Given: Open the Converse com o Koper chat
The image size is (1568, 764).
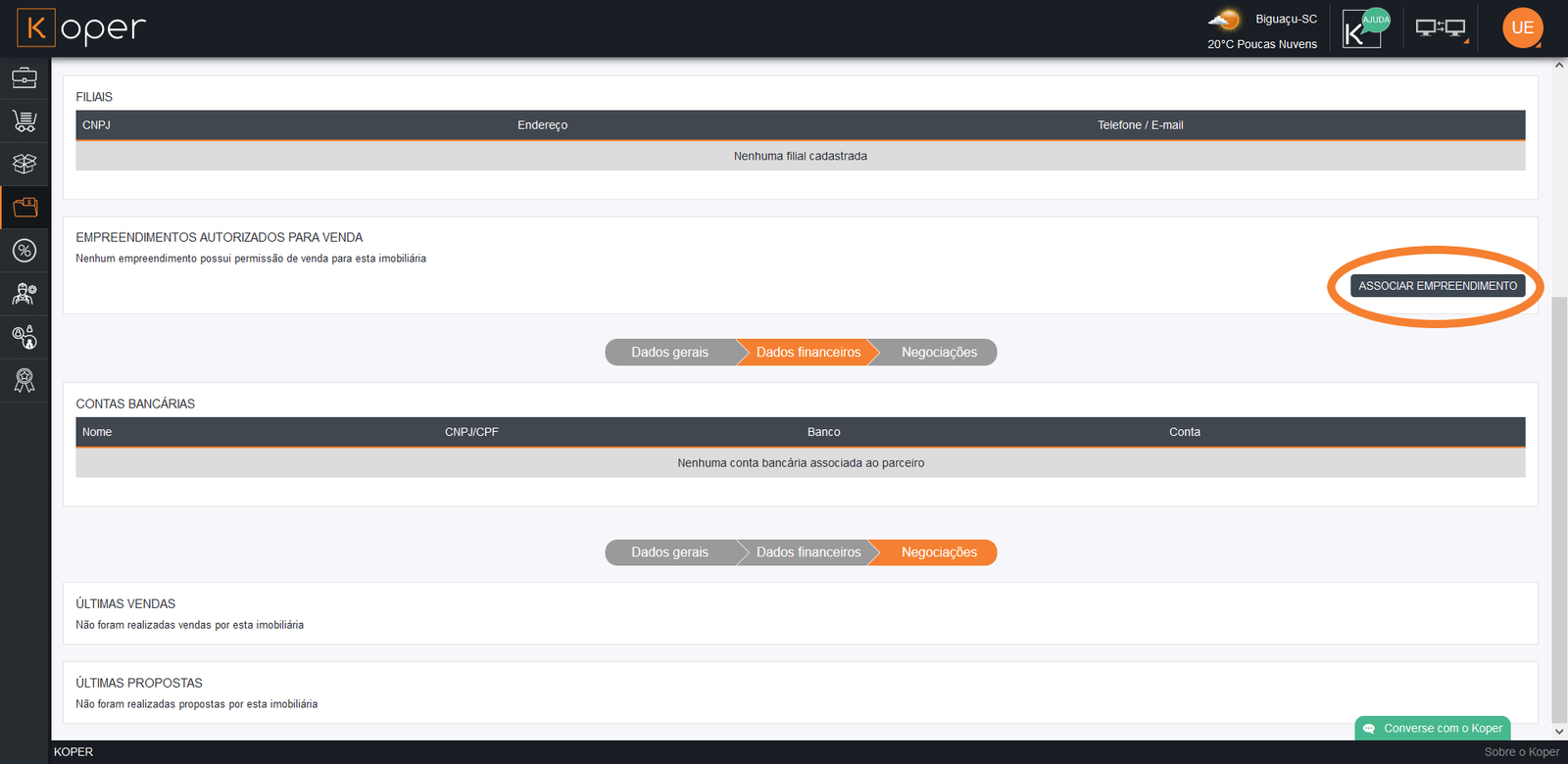Looking at the screenshot, I should [x=1433, y=728].
